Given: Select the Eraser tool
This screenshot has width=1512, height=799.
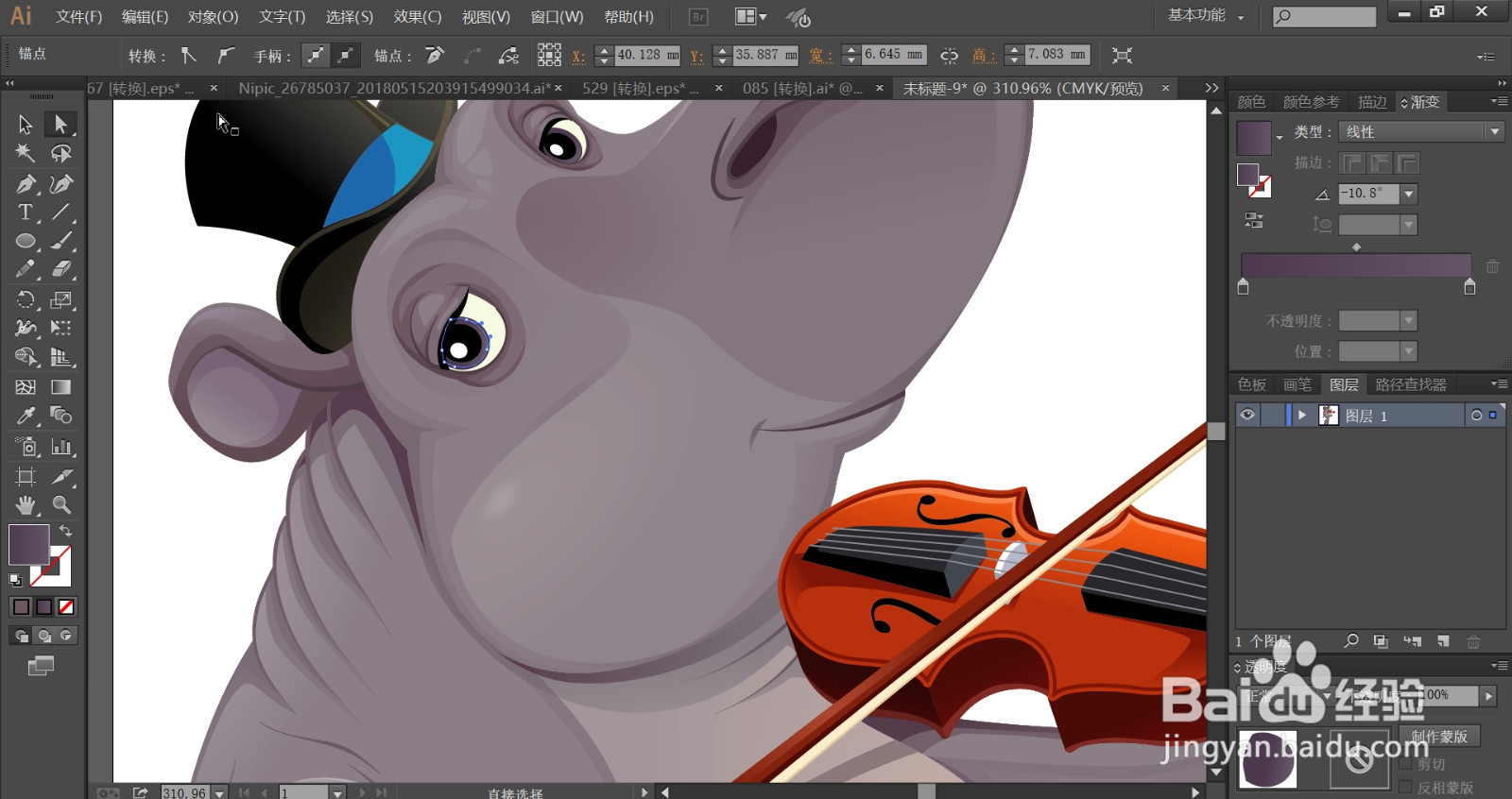Looking at the screenshot, I should 60,270.
